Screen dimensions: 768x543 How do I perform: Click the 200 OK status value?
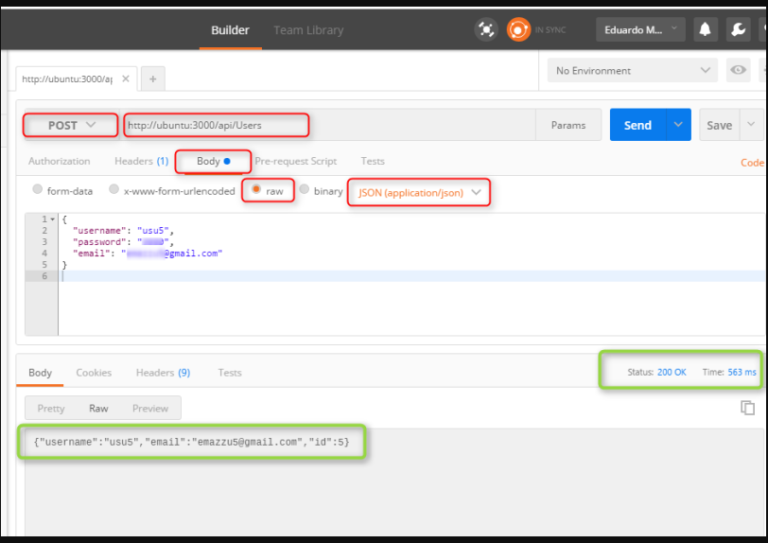pos(671,372)
